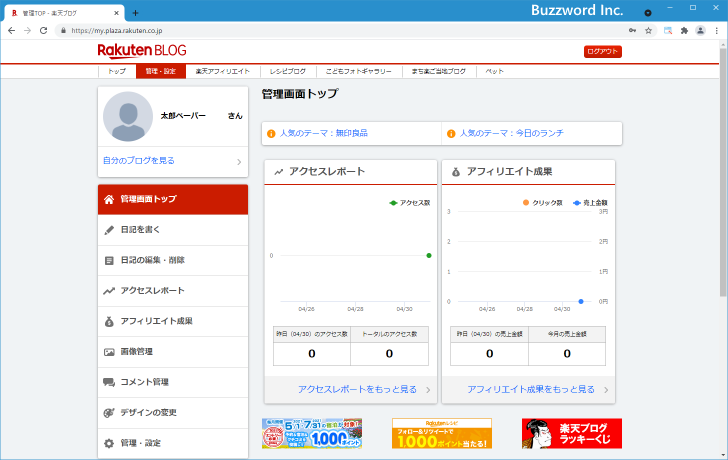Click the money bag icon in the アフィリエイト成果 card header
The image size is (728, 460).
456,172
